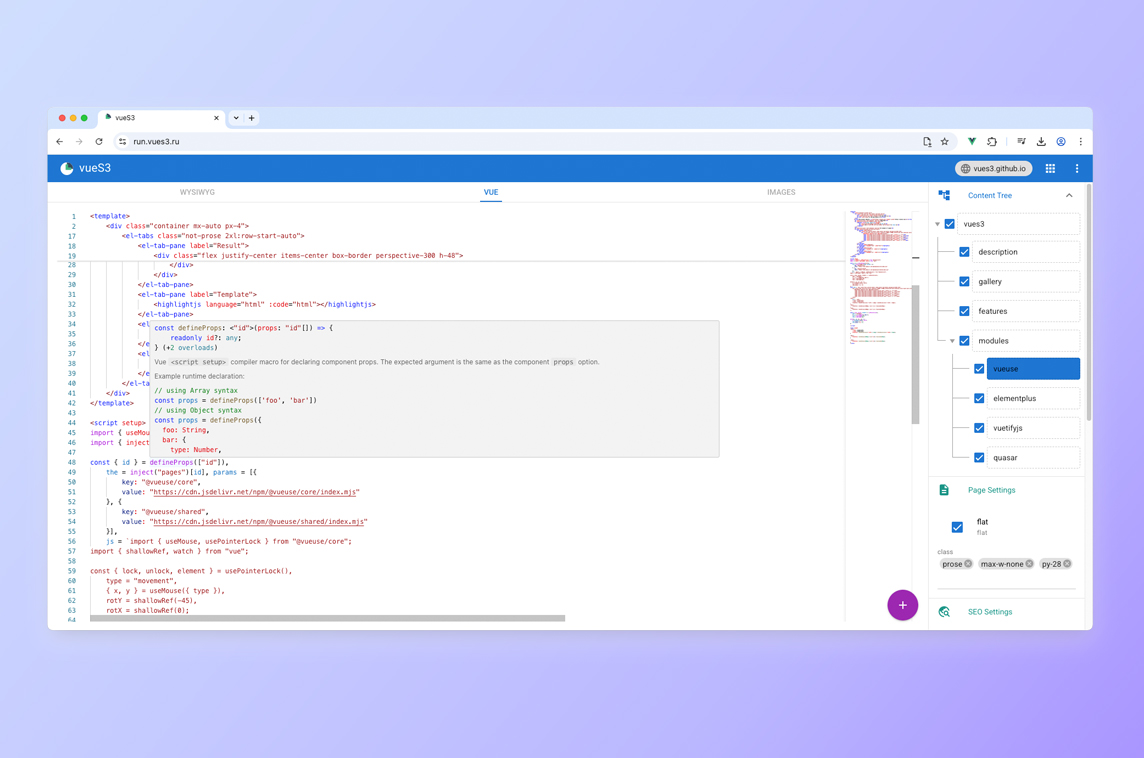Uncheck the vueuse checkbox
Image resolution: width=1144 pixels, height=758 pixels.
tap(979, 369)
